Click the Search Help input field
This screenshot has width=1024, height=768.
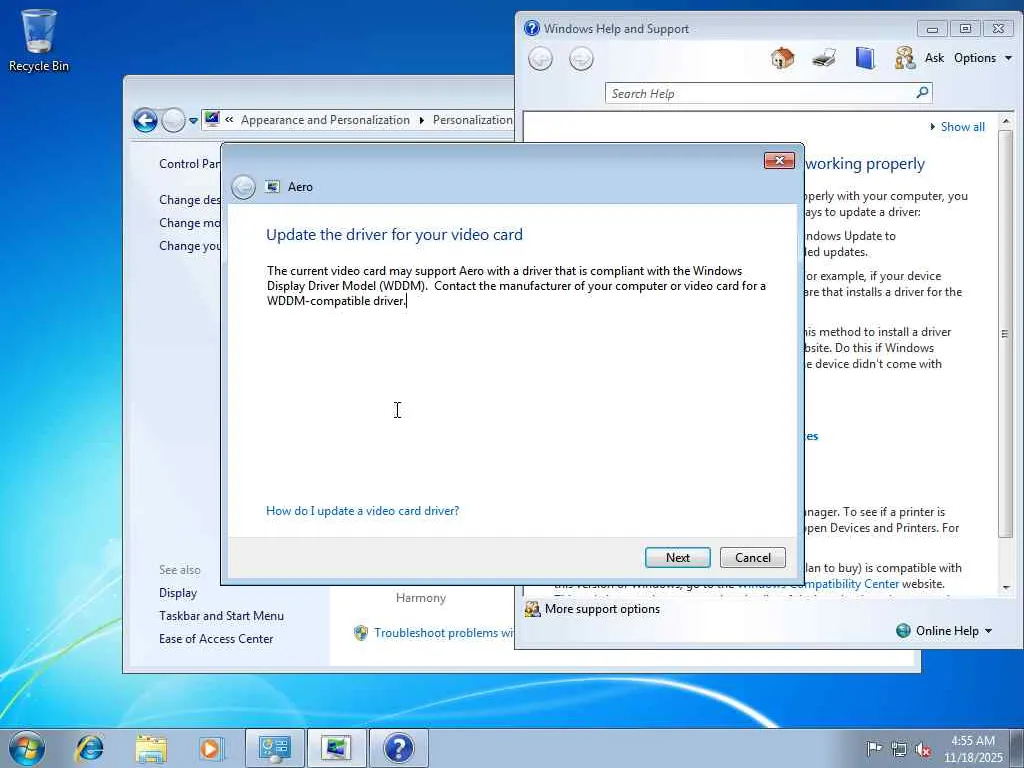761,93
